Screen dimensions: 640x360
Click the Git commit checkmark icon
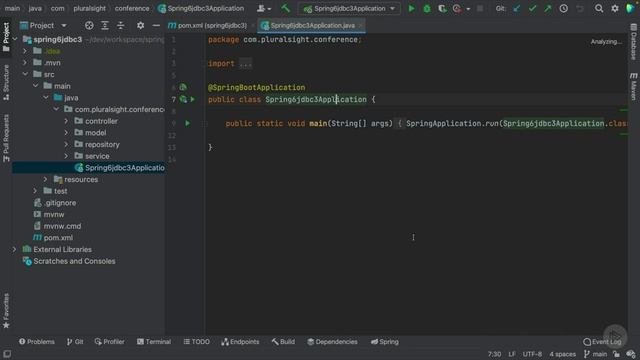[532, 9]
